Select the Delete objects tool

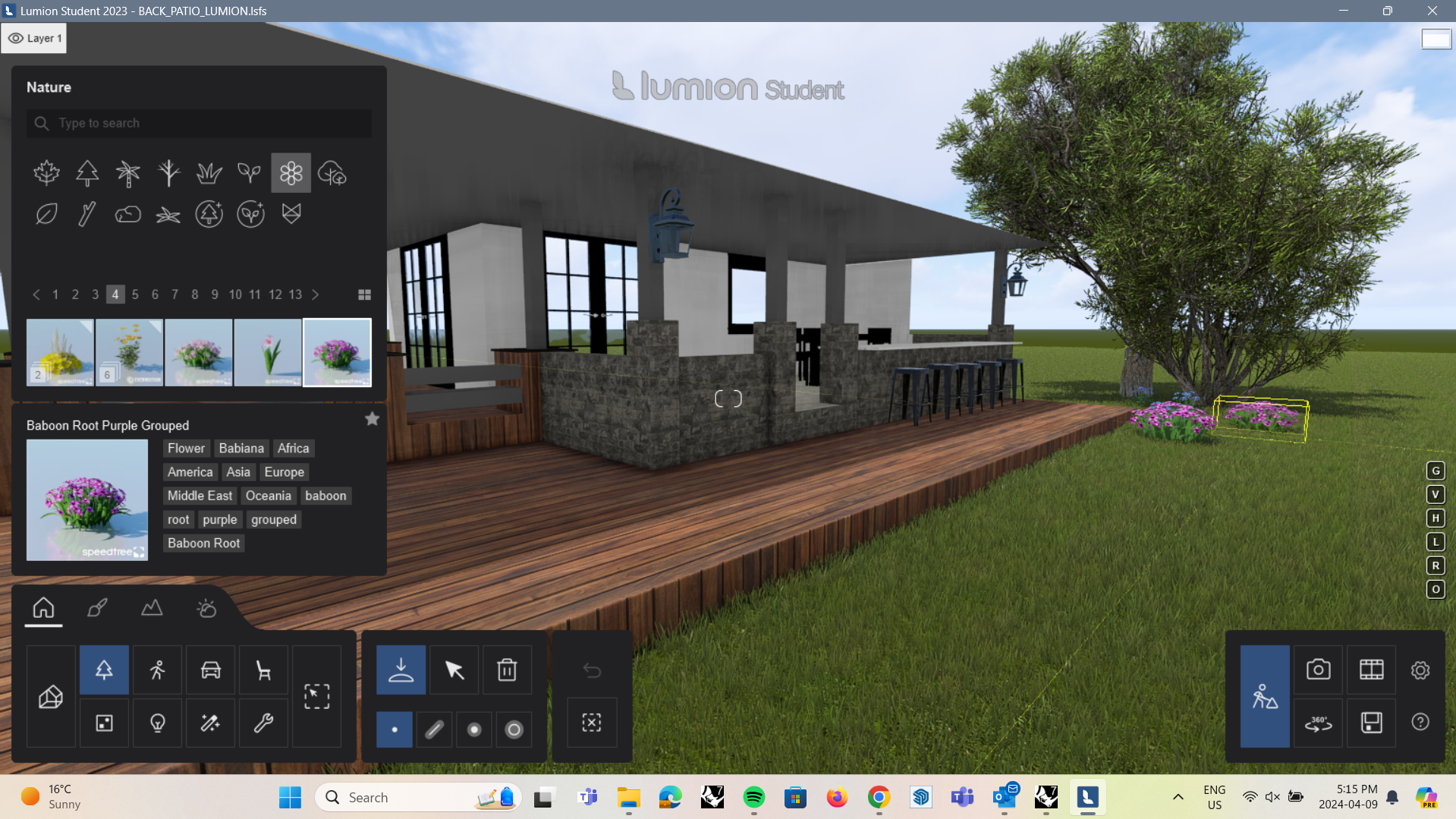507,669
